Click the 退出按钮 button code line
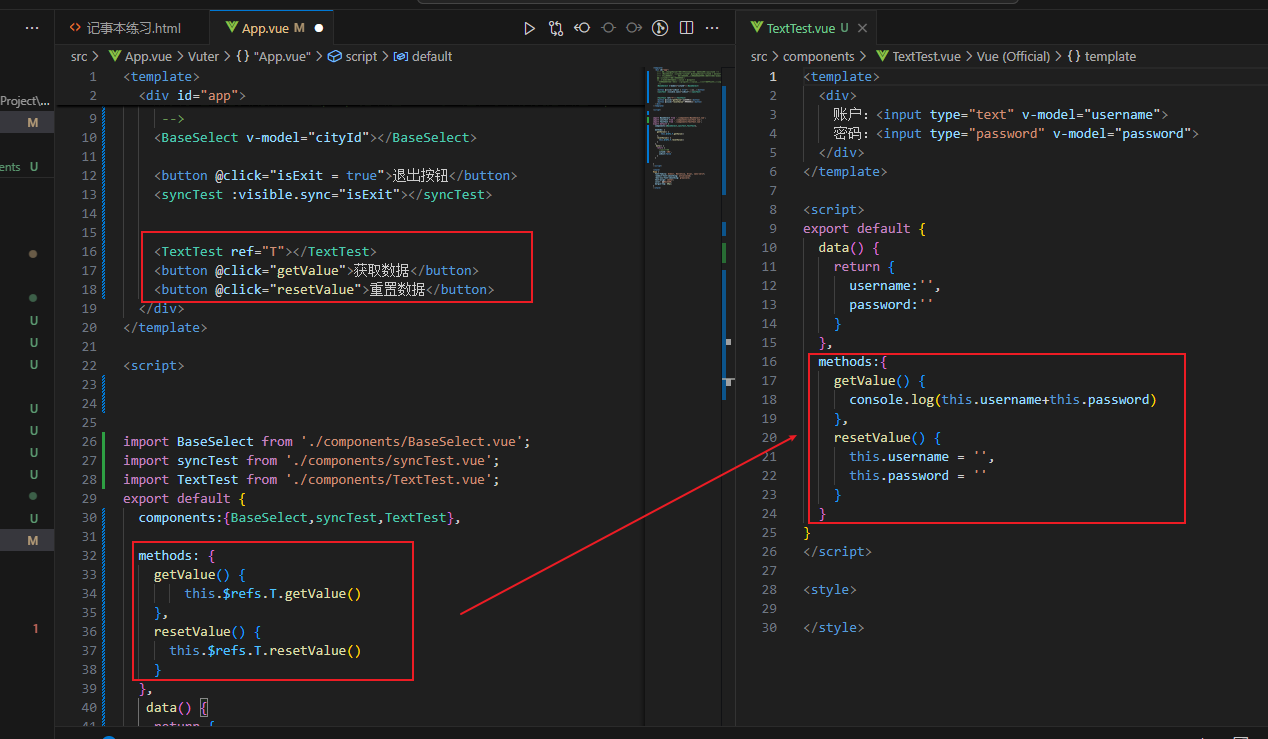The height and width of the screenshot is (739, 1268). click(336, 175)
